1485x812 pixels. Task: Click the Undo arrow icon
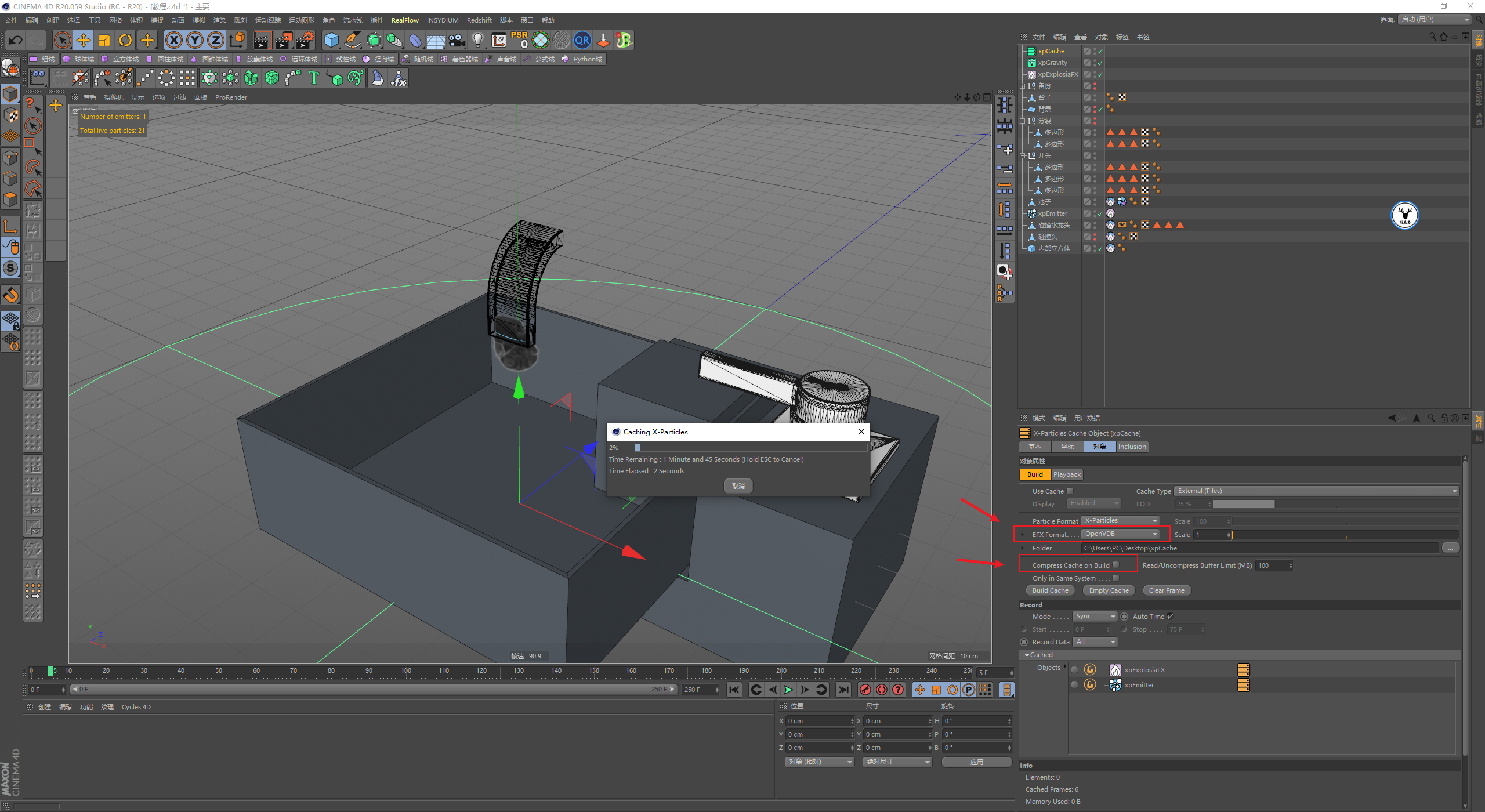16,40
